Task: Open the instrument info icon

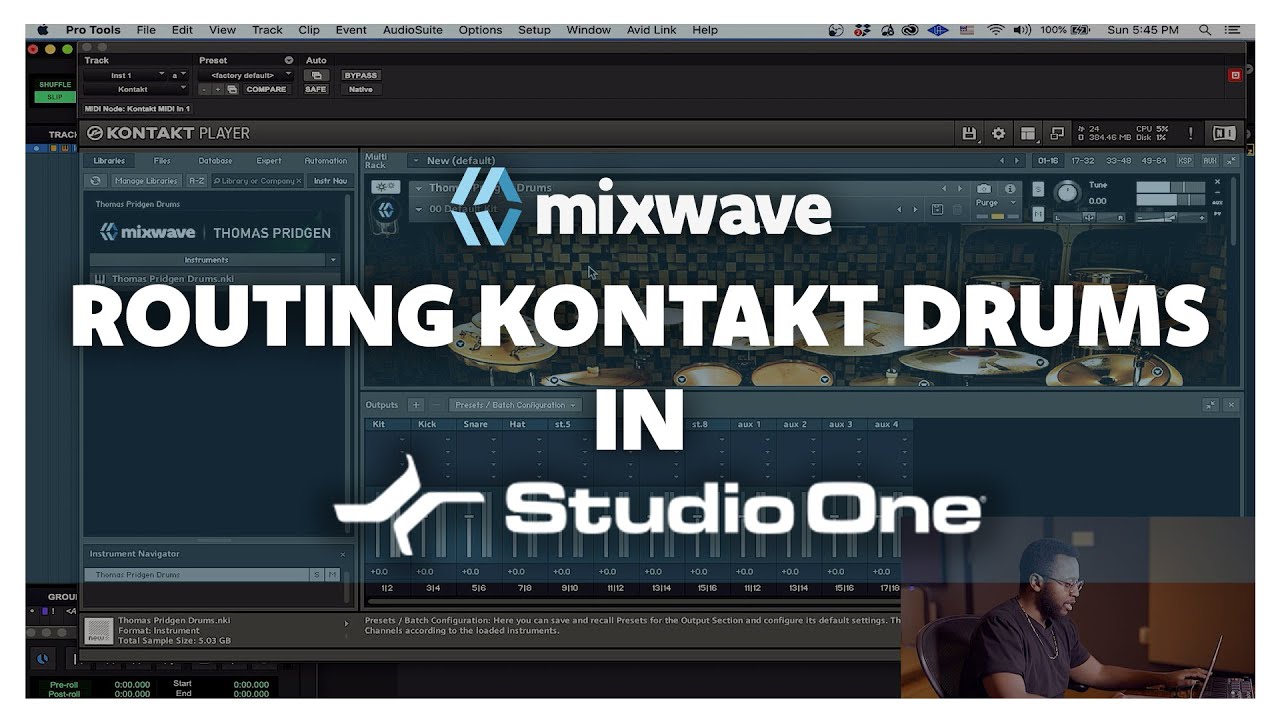Action: [x=1010, y=188]
